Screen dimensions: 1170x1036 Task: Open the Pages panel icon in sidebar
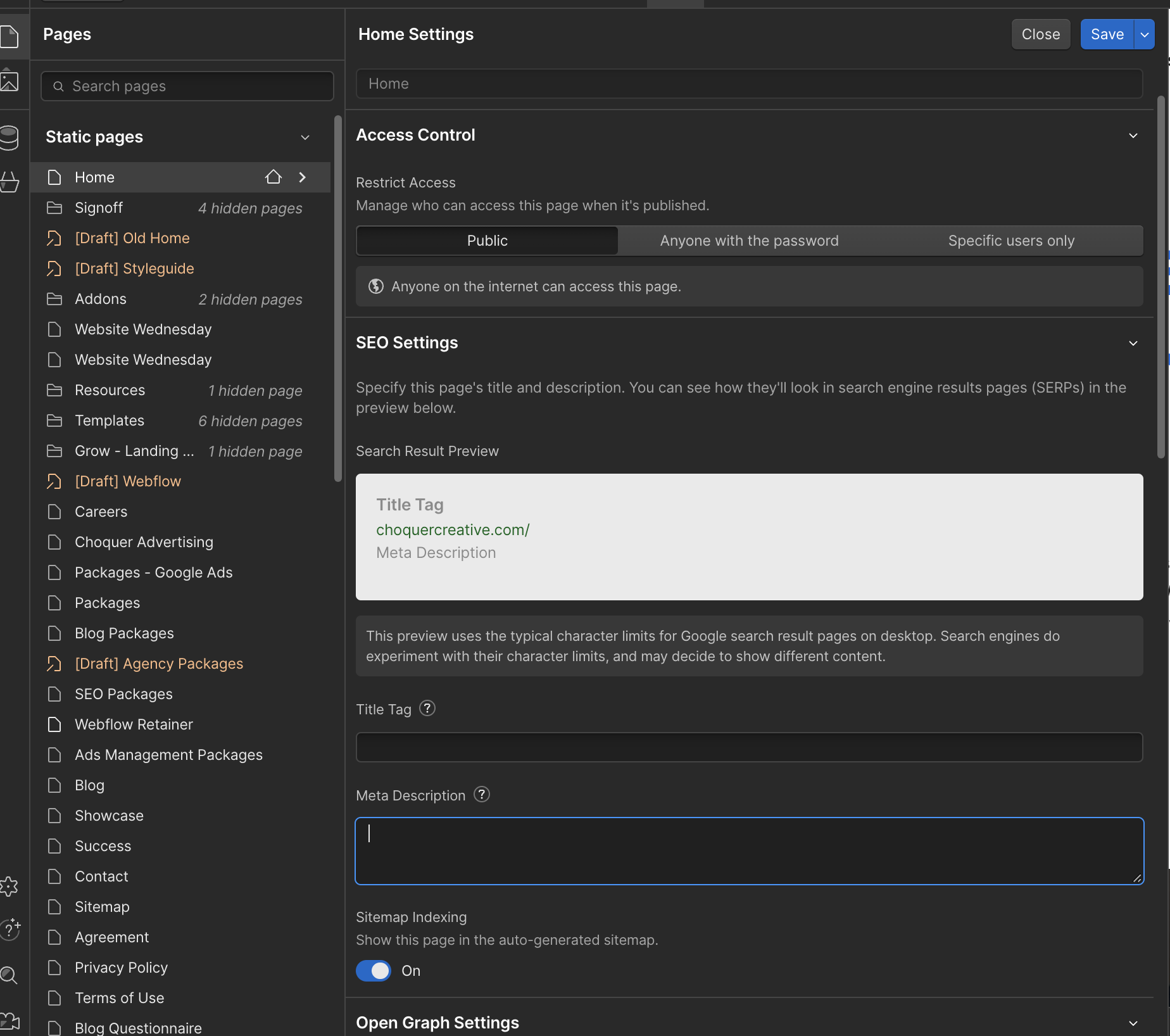coord(9,36)
